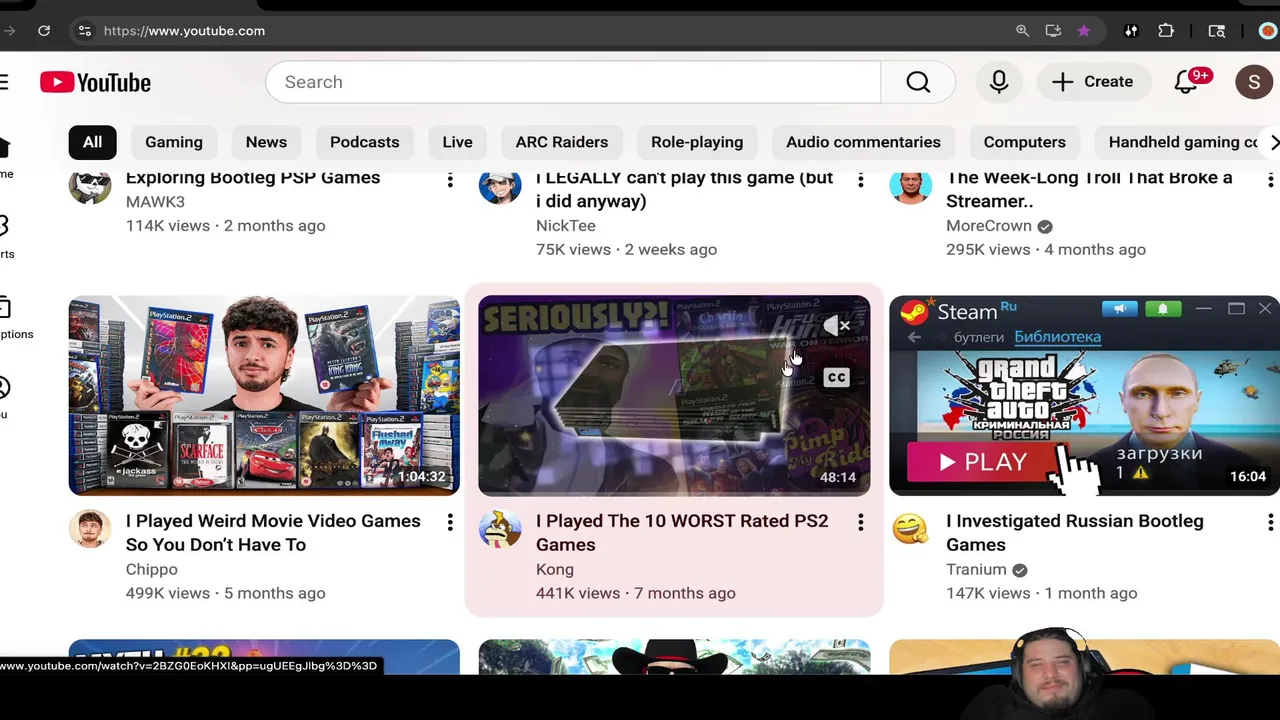Open options for 10 WORST Rated PS2 Games
This screenshot has height=720, width=1280.
pos(860,522)
